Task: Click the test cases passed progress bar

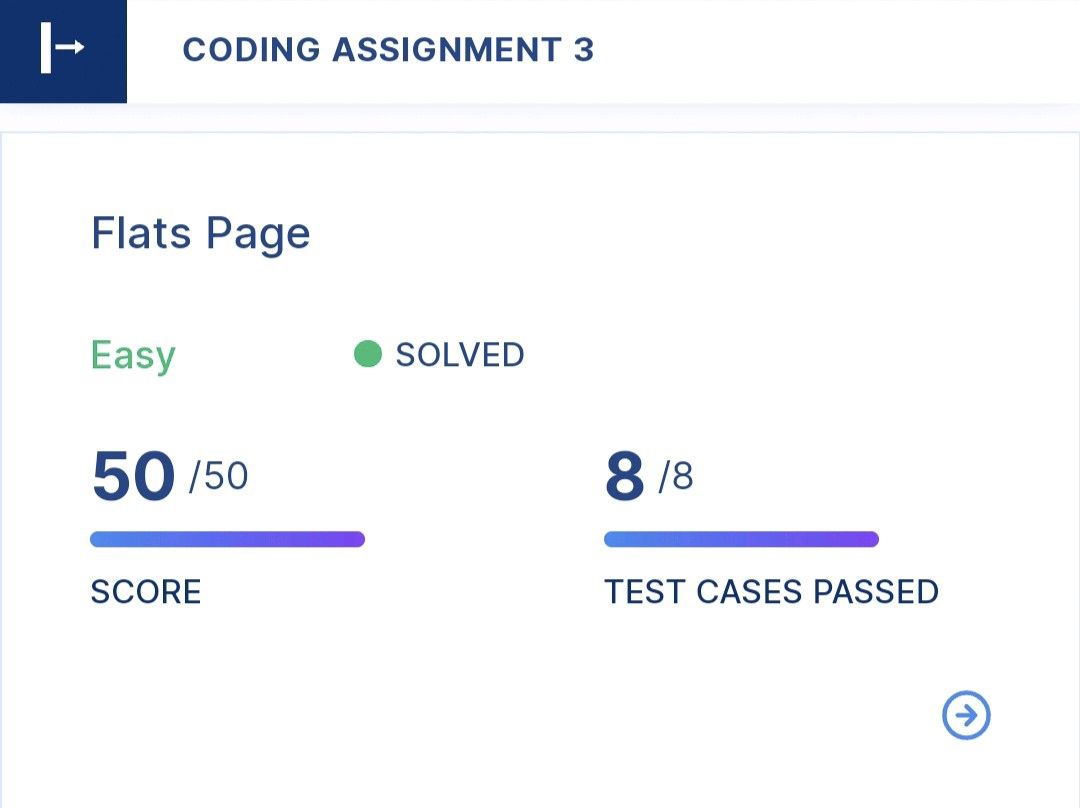Action: click(741, 539)
